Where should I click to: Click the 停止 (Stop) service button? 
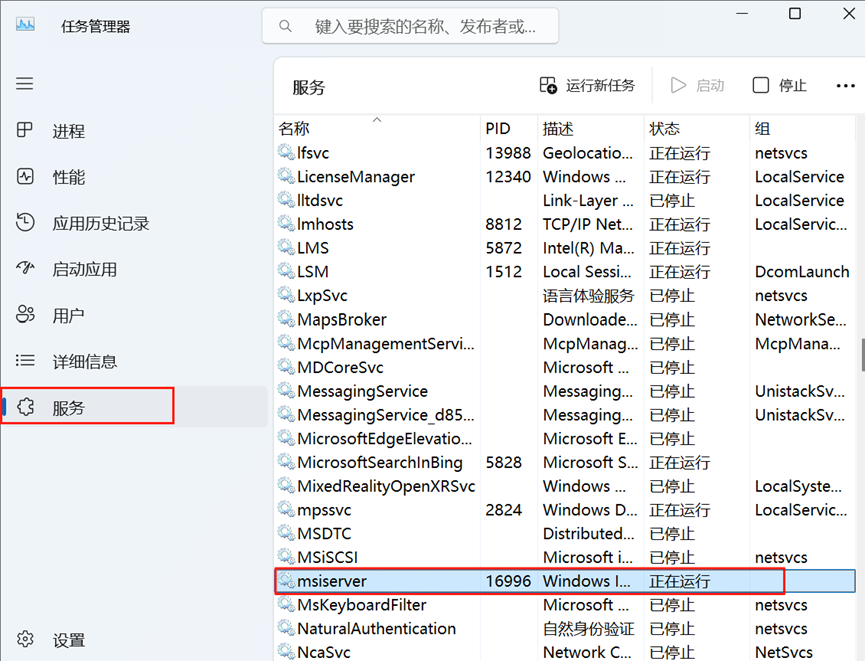point(779,85)
